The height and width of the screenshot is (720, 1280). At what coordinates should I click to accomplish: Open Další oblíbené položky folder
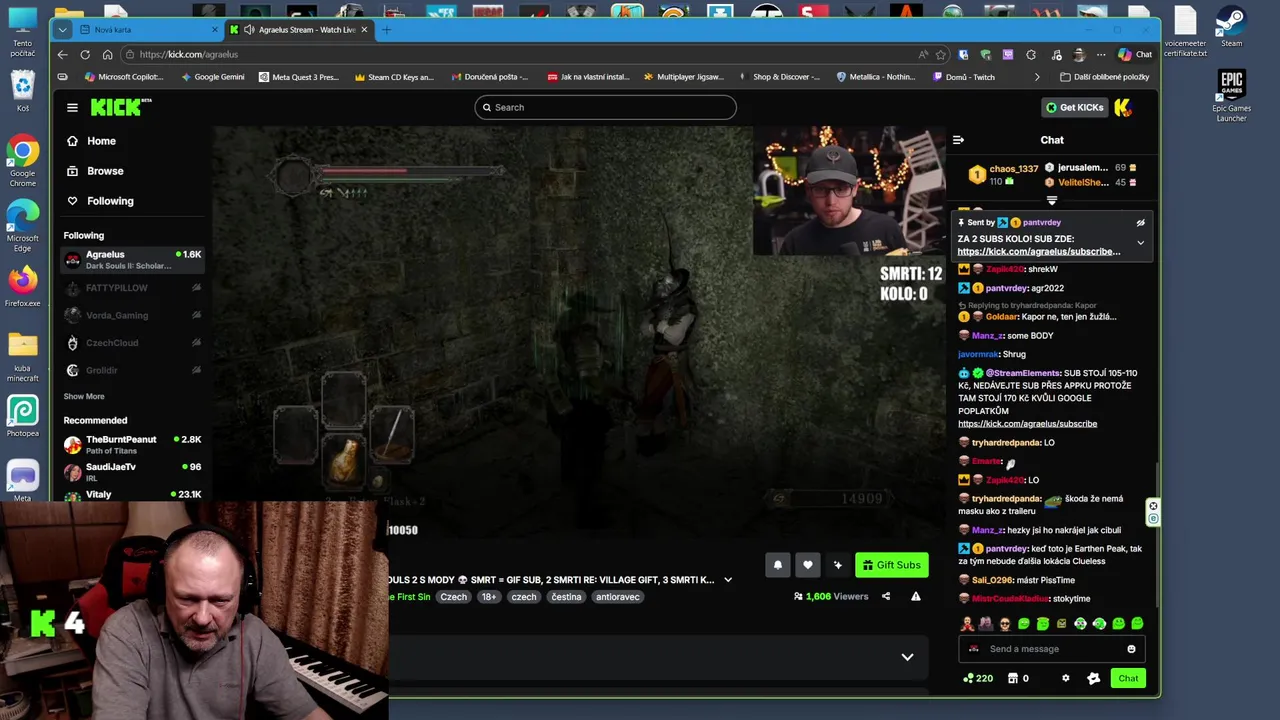click(1104, 77)
